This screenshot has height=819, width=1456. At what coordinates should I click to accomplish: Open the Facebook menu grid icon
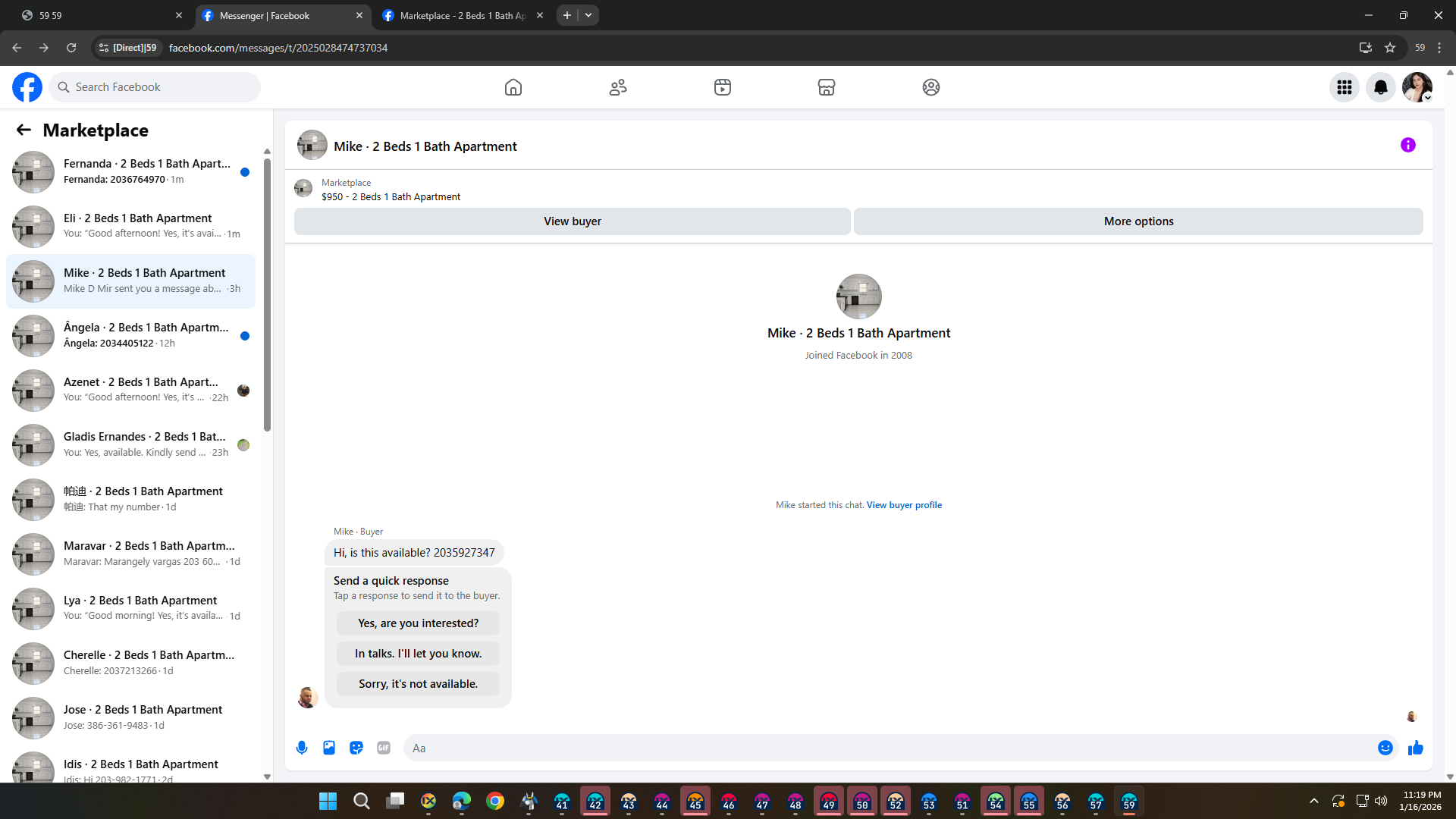pos(1344,87)
